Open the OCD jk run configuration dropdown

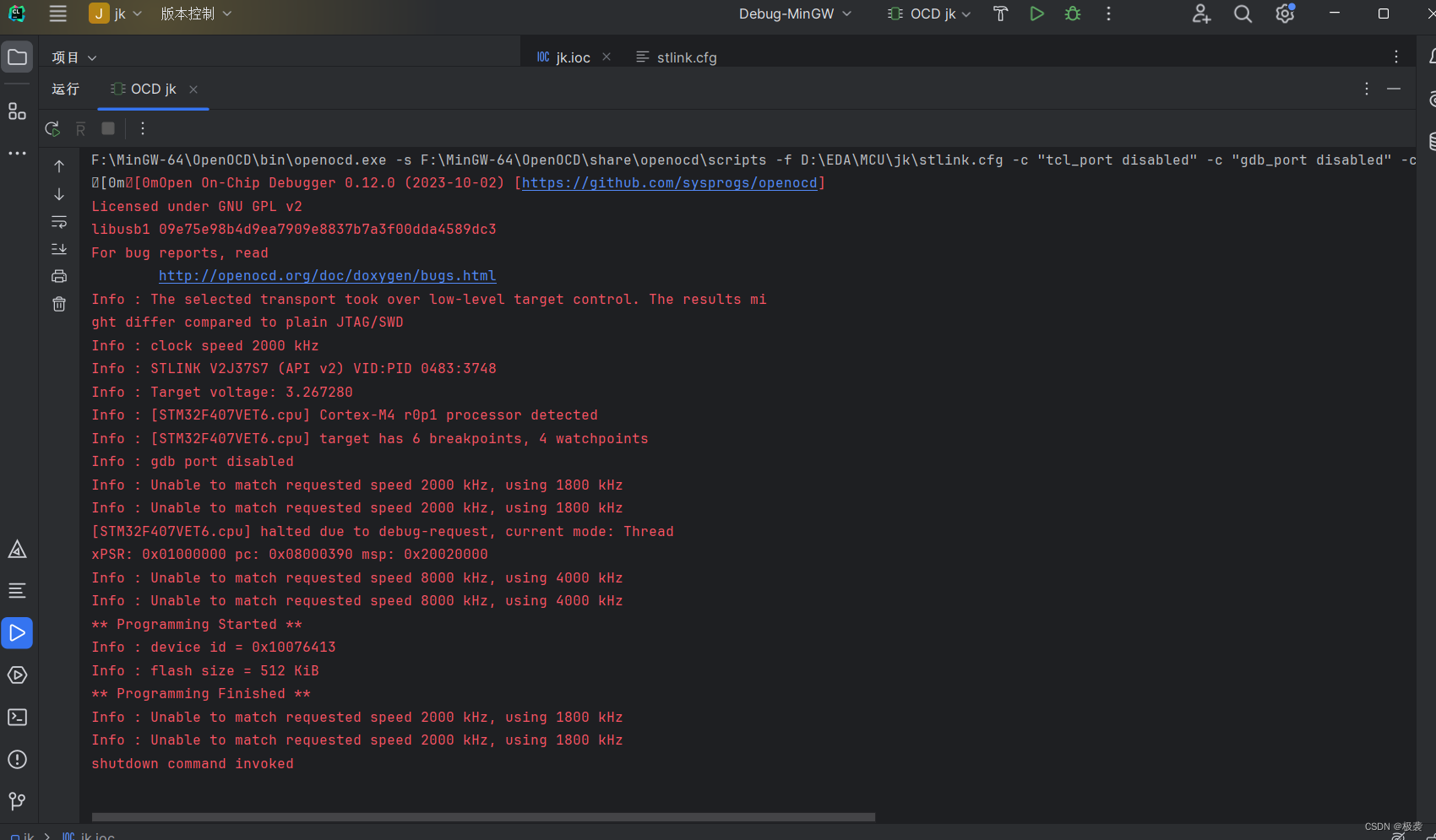tap(929, 14)
